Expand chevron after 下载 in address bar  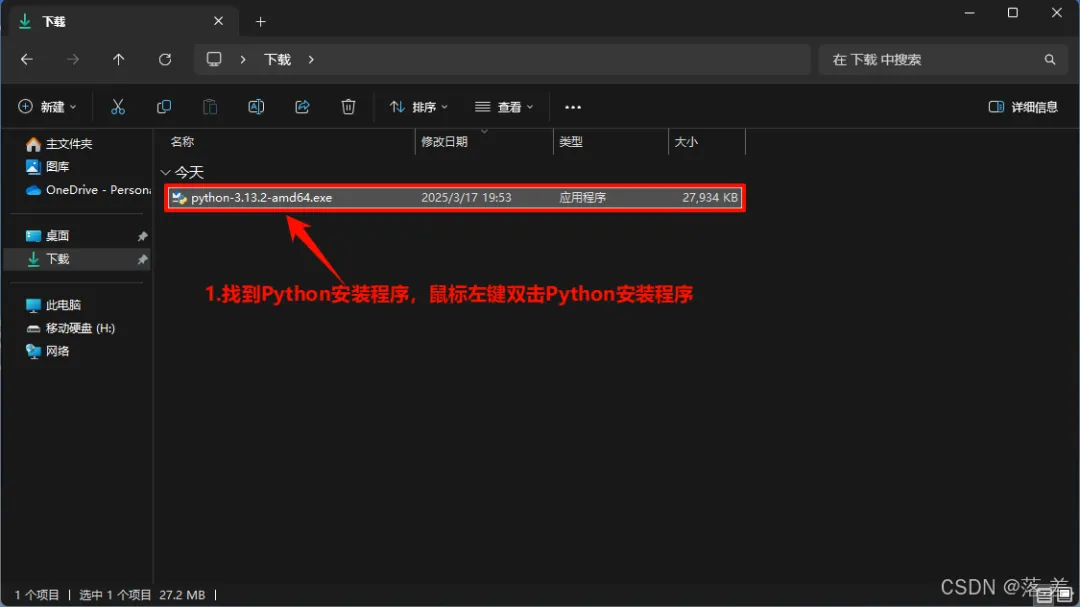tap(311, 60)
